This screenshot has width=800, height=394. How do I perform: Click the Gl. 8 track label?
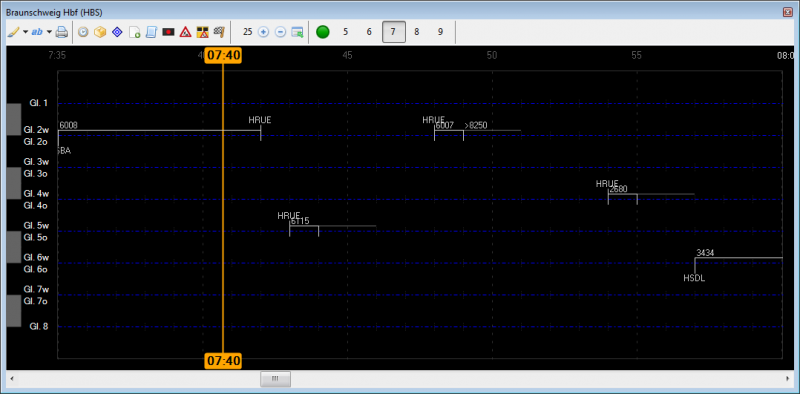[38, 326]
